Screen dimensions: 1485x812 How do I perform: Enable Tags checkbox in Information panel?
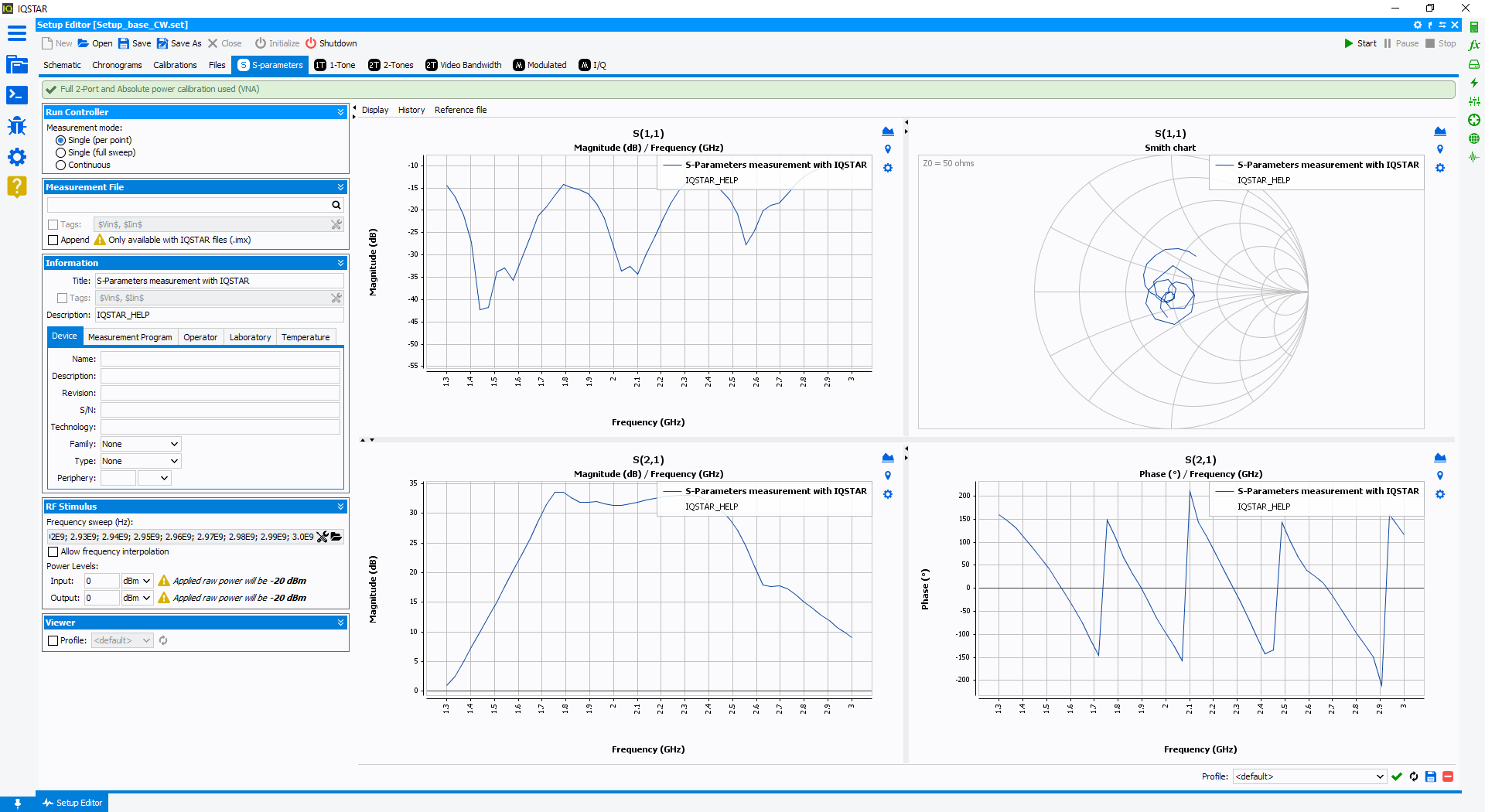click(62, 299)
